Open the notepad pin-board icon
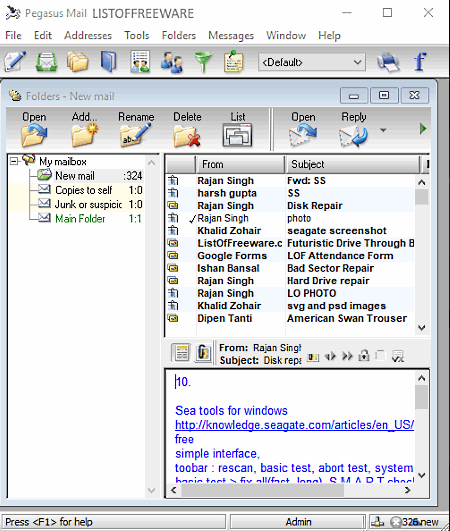 click(x=234, y=62)
